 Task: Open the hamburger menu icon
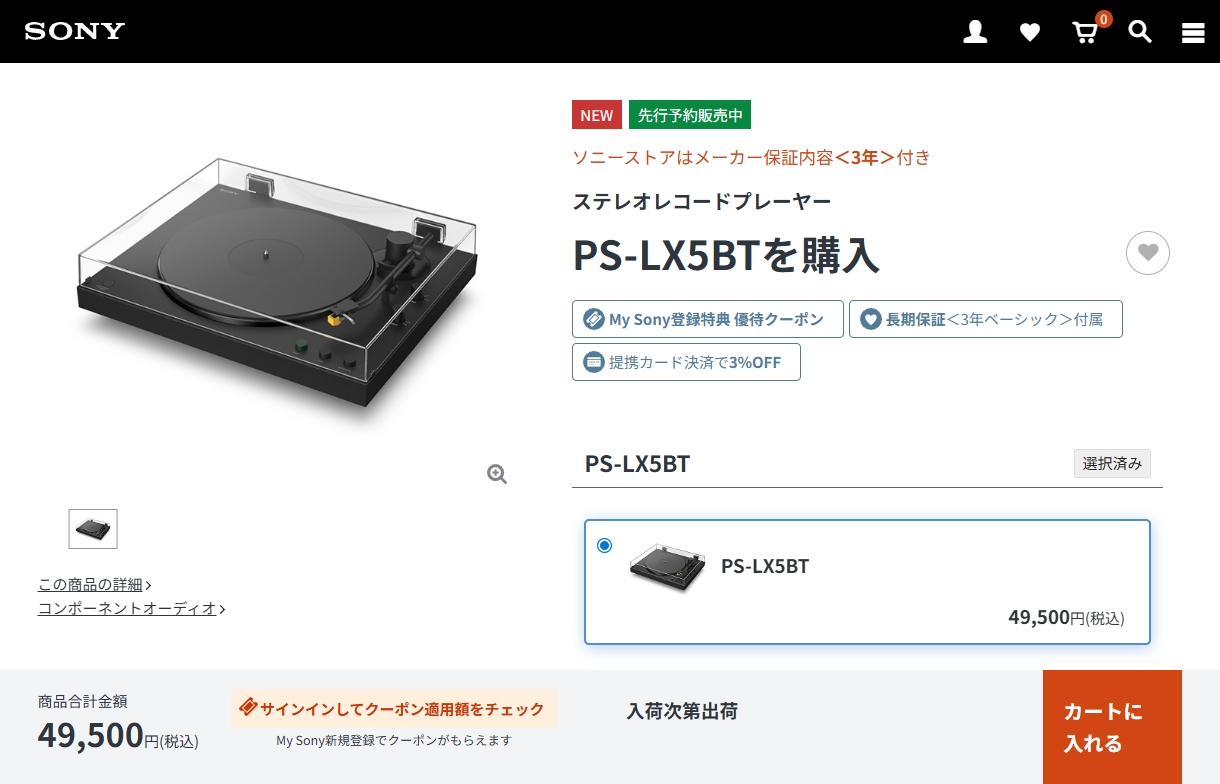pyautogui.click(x=1193, y=33)
